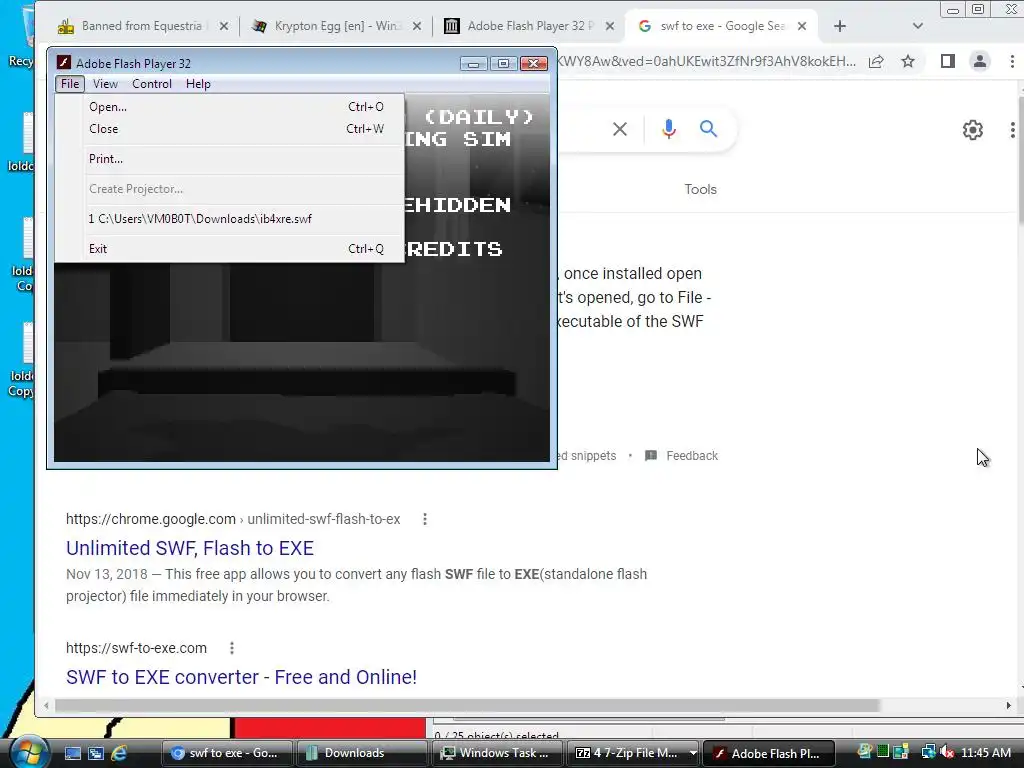The height and width of the screenshot is (768, 1024).
Task: Click the Feedback link for featured snippet
Action: tap(692, 456)
